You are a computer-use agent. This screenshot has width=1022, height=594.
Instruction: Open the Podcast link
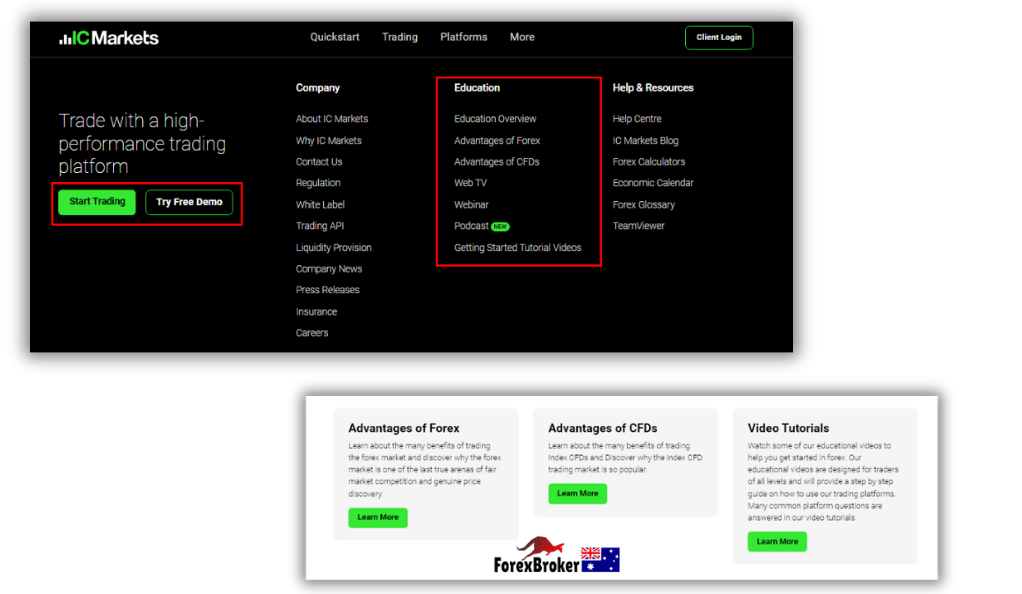471,226
